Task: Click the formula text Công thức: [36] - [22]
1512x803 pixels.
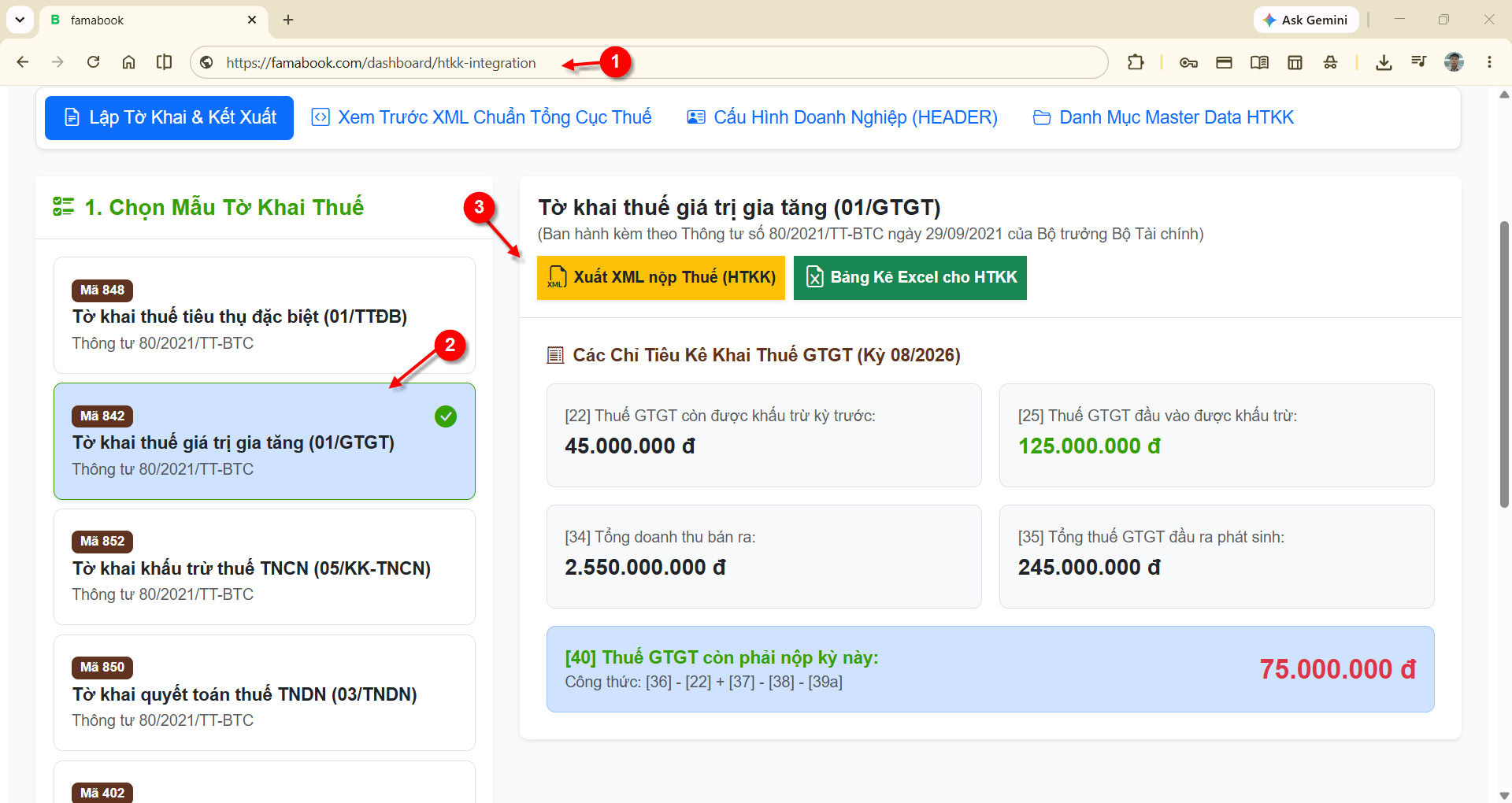Action: [x=703, y=682]
